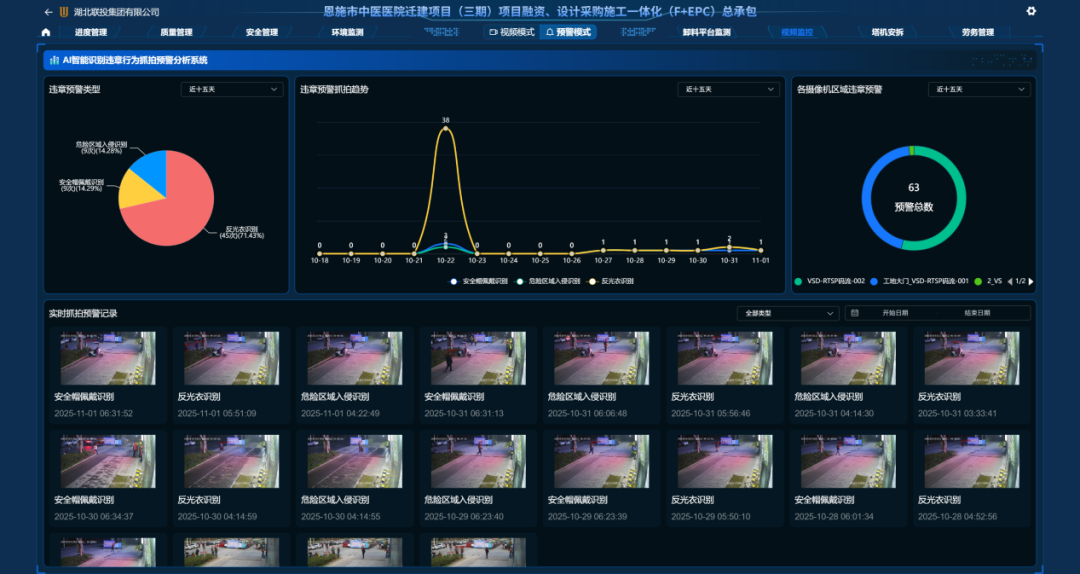Switch to 视频模式 button
The image size is (1080, 574).
511,32
